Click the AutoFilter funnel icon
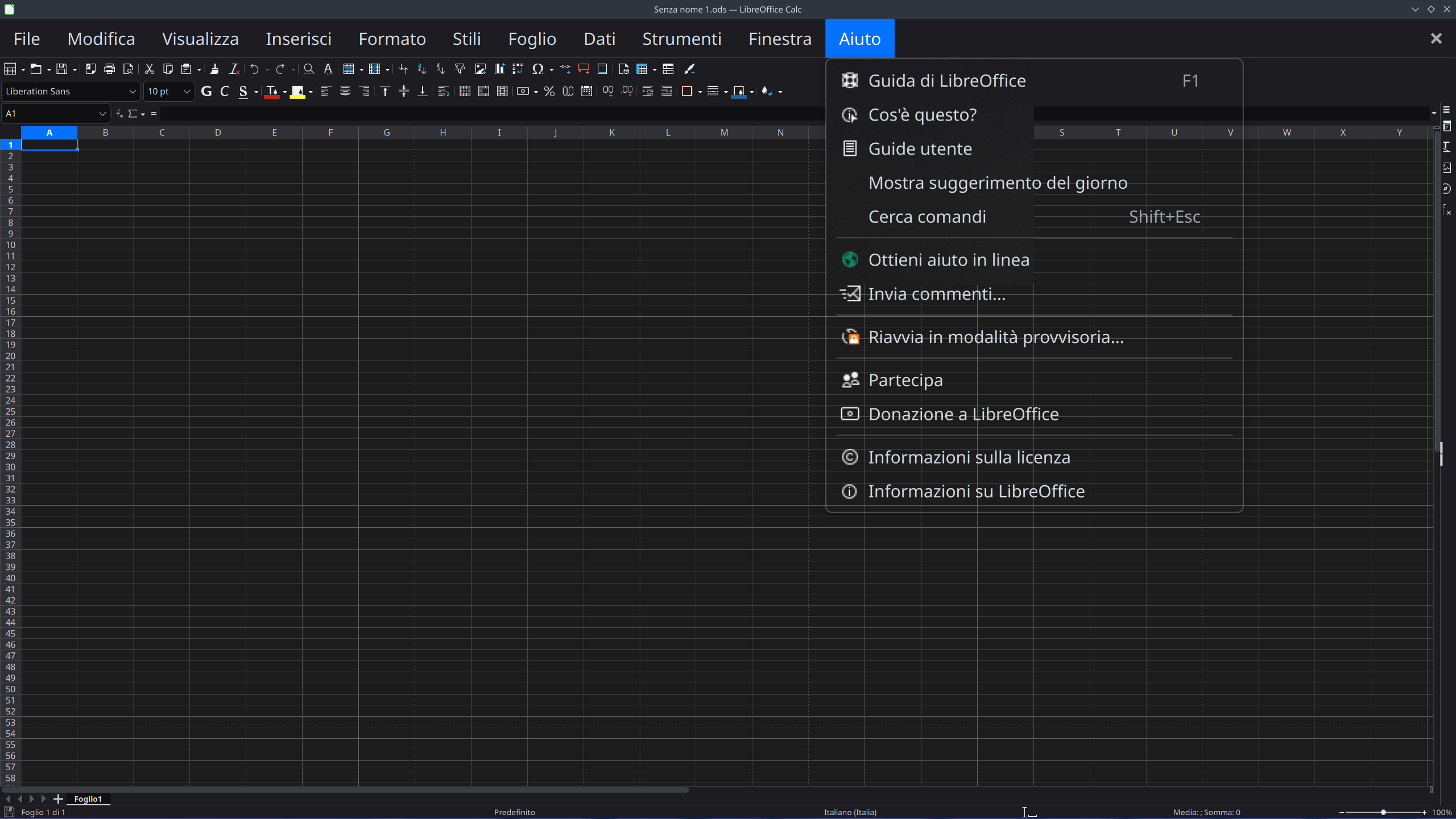The image size is (1456, 819). [x=460, y=69]
